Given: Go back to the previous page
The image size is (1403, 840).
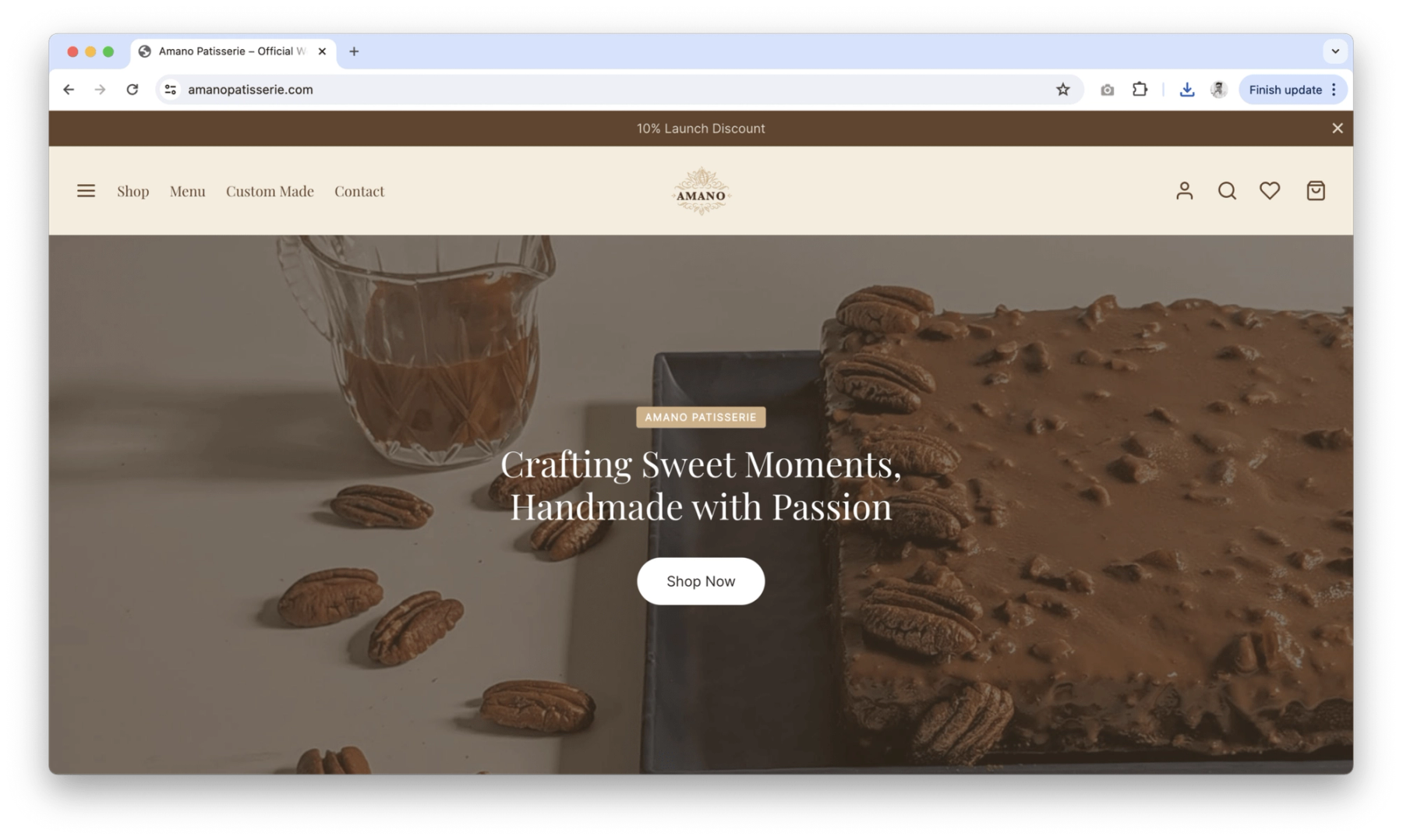Looking at the screenshot, I should pyautogui.click(x=69, y=90).
